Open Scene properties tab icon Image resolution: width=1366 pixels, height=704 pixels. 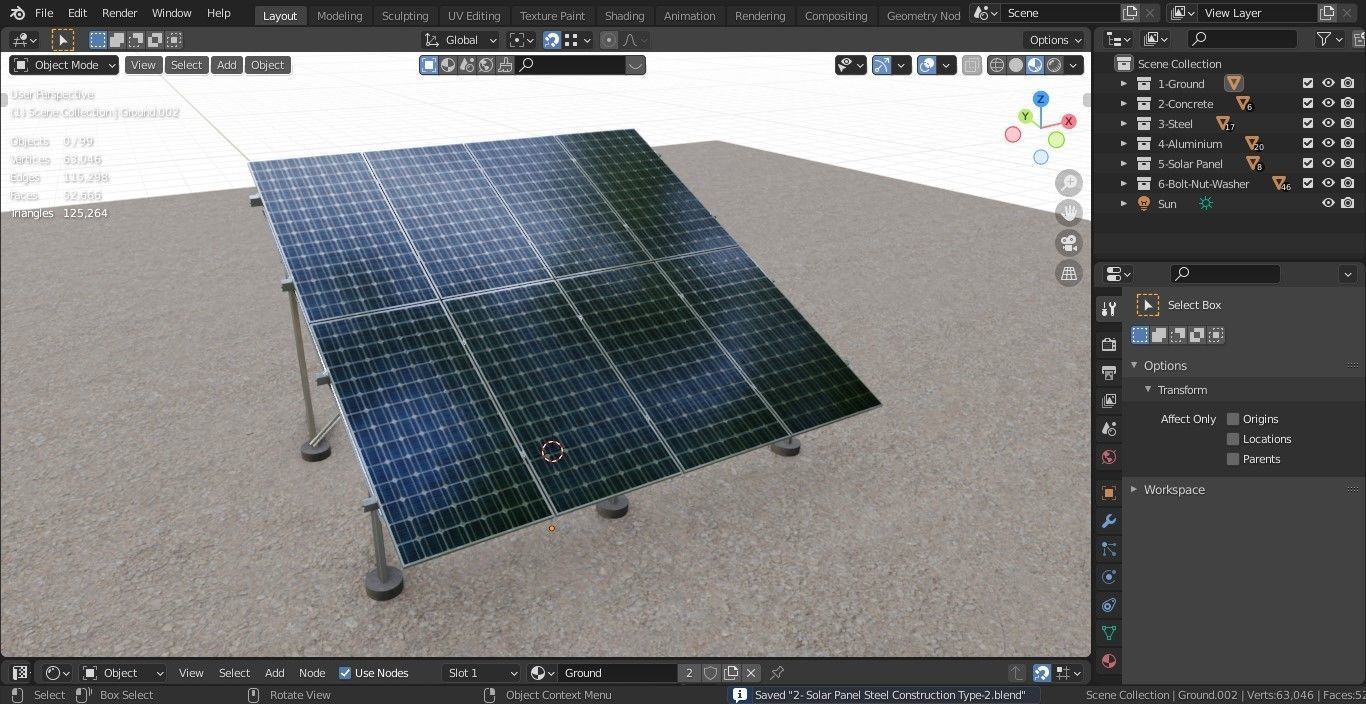point(1108,428)
